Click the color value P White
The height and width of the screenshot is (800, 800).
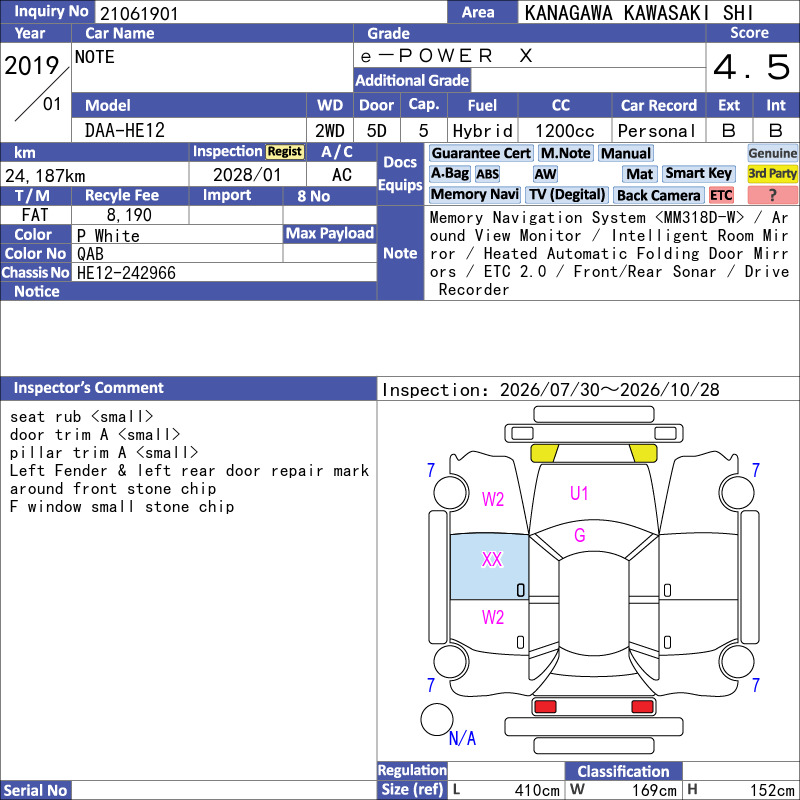(x=108, y=236)
